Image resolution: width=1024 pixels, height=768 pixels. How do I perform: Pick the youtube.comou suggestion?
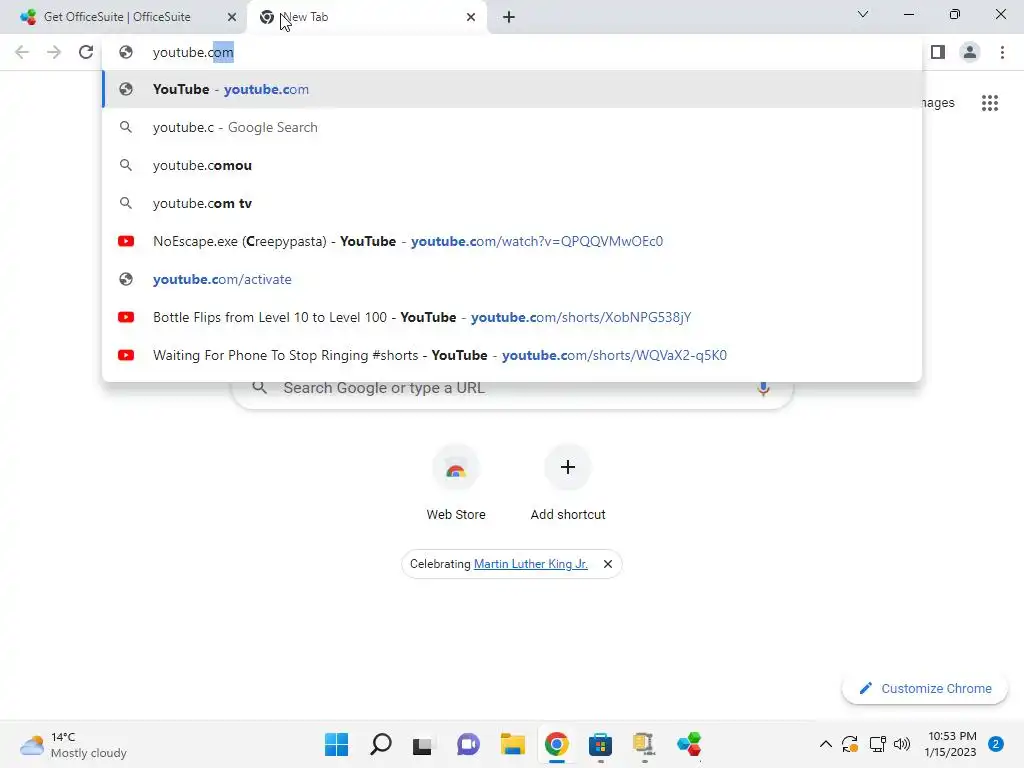coord(512,165)
